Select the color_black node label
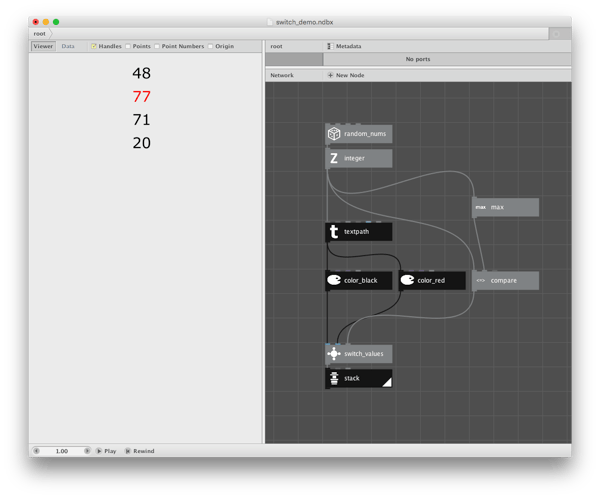This screenshot has width=600, height=498. pyautogui.click(x=360, y=281)
